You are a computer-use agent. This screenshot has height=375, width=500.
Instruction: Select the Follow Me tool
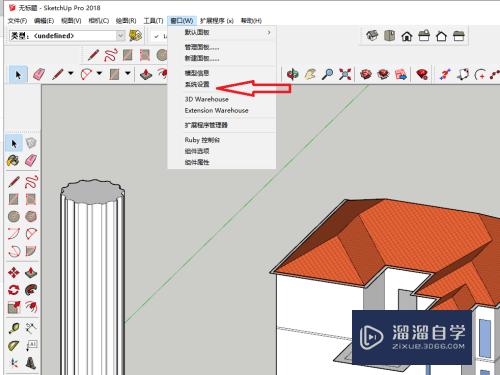pos(31,290)
